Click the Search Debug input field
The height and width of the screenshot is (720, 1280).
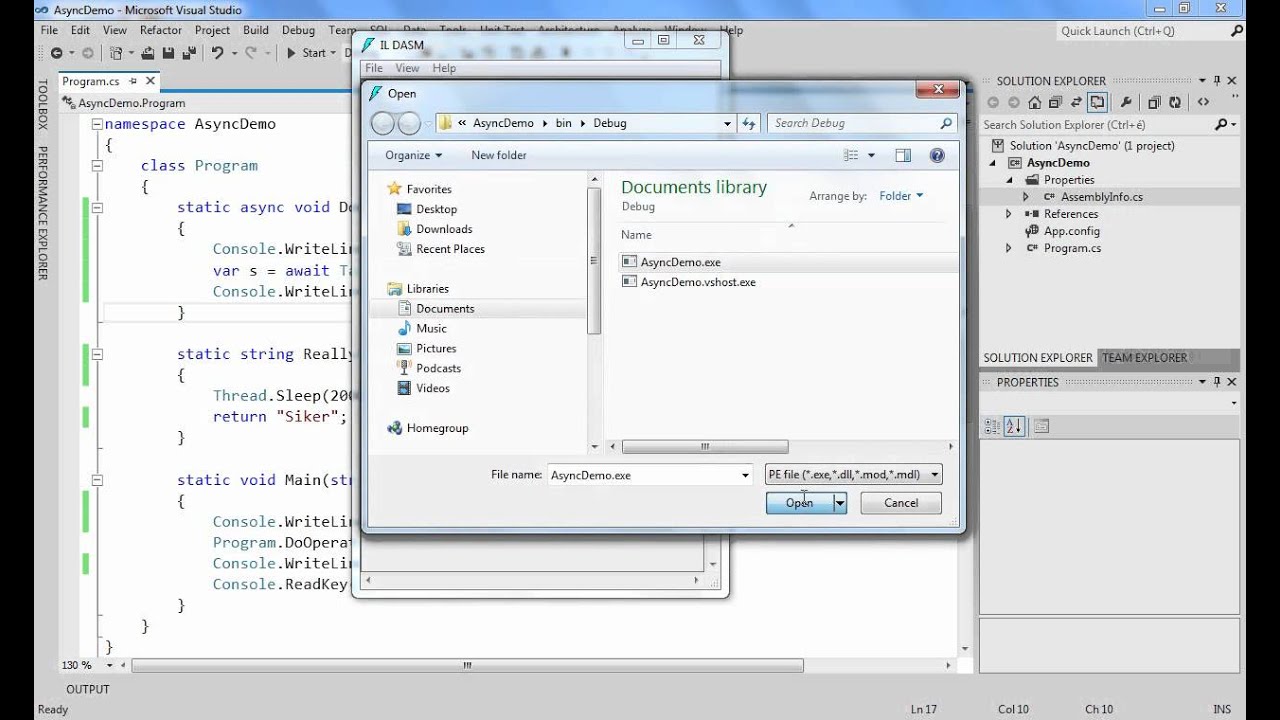coord(853,123)
